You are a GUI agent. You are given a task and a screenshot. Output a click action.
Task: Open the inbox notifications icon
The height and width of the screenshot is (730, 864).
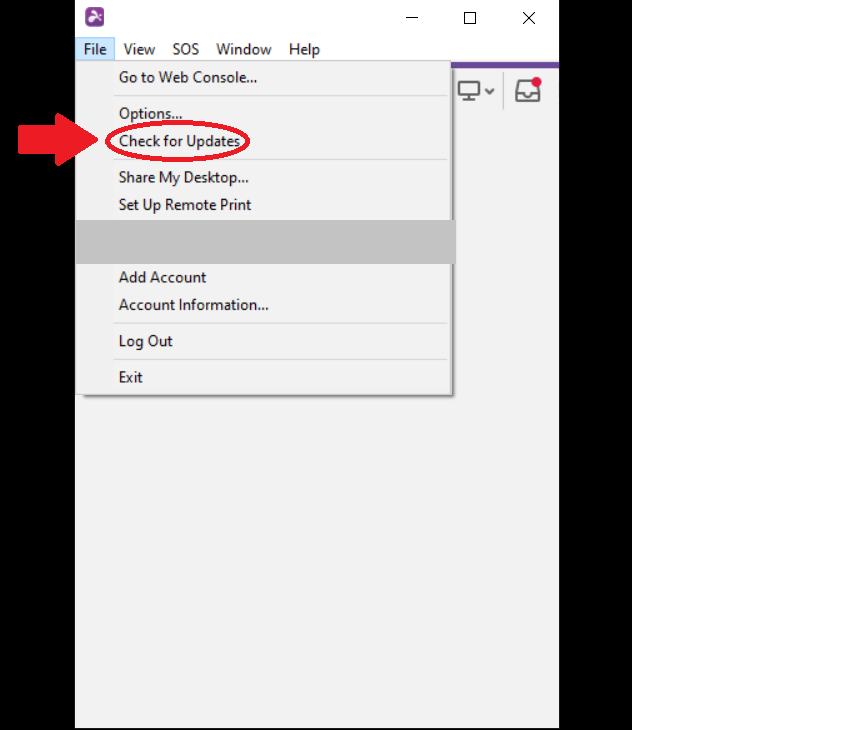click(x=528, y=90)
